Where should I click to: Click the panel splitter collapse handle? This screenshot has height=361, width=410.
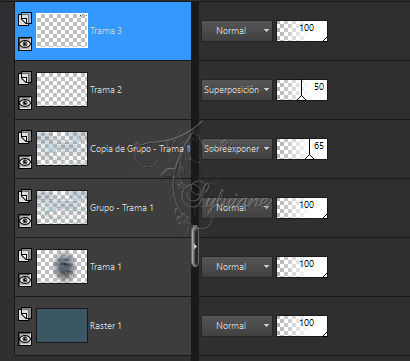(195, 246)
